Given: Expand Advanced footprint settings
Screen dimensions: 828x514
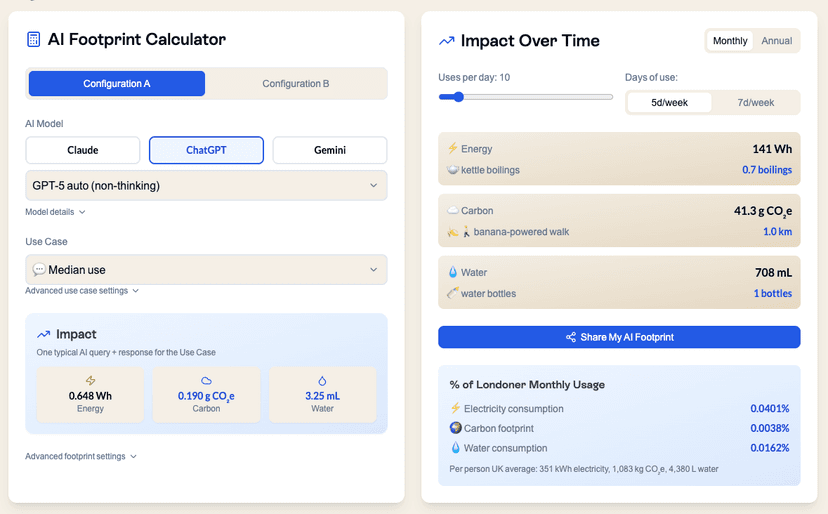Looking at the screenshot, I should [x=81, y=457].
